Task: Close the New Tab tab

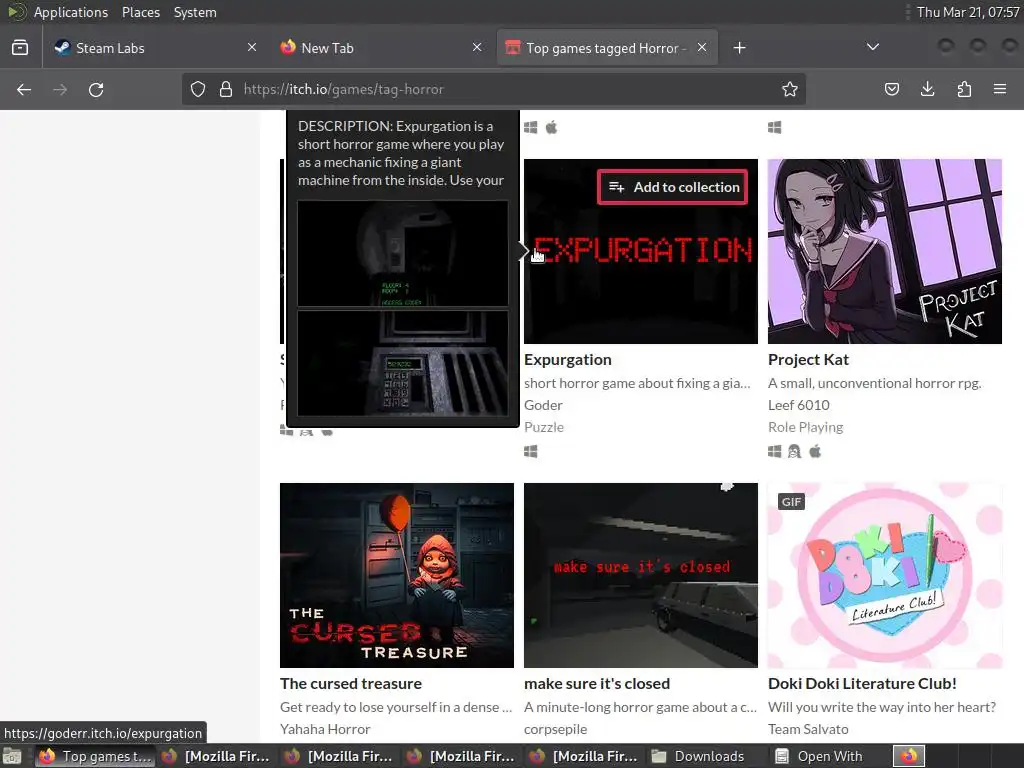Action: (477, 48)
